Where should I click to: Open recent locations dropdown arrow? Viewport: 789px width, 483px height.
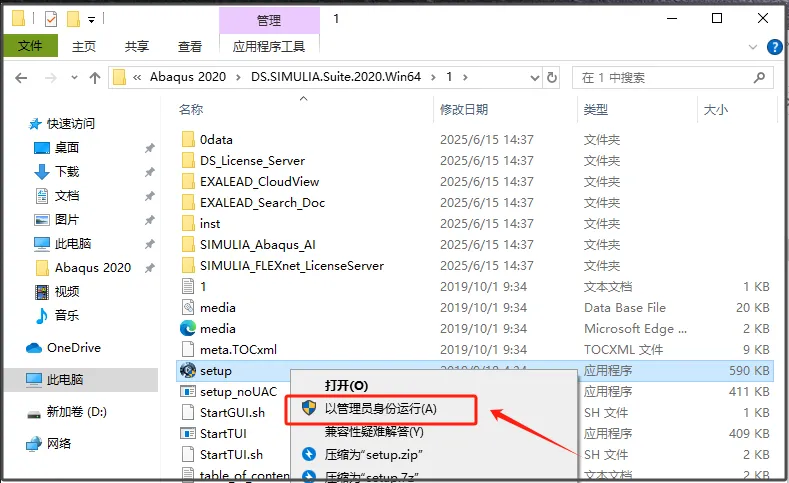click(74, 77)
